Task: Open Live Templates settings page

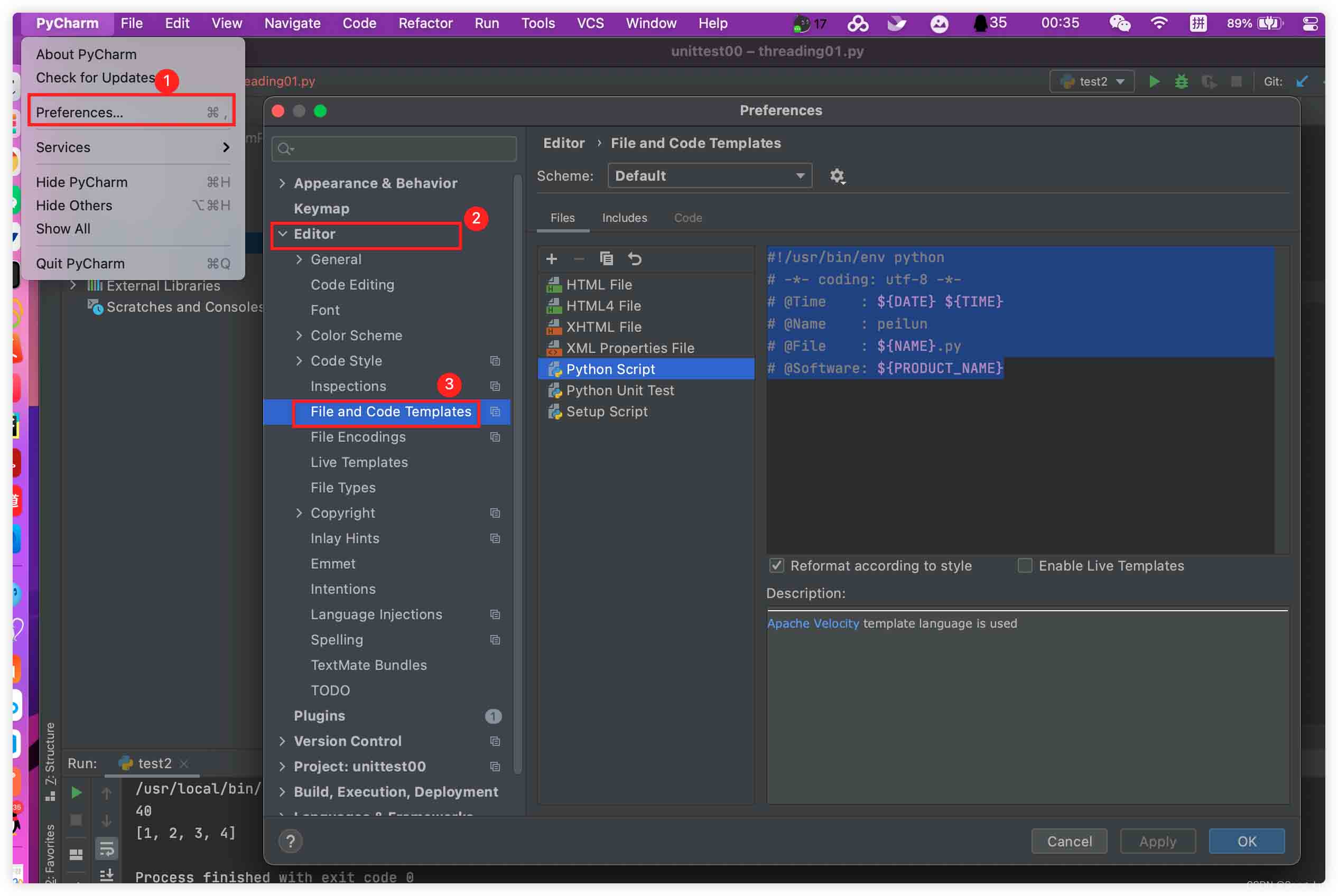Action: coord(359,462)
